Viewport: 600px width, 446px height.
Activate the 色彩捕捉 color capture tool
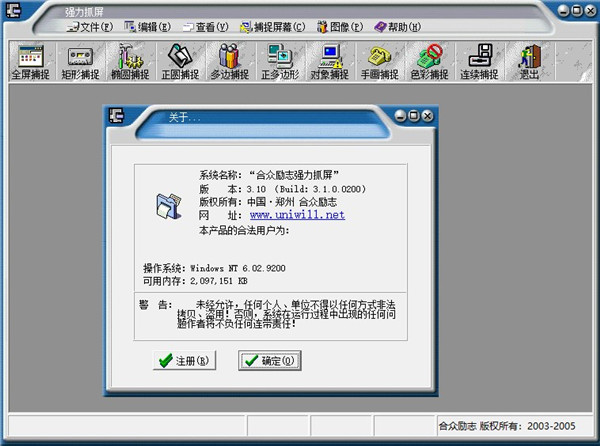(431, 61)
